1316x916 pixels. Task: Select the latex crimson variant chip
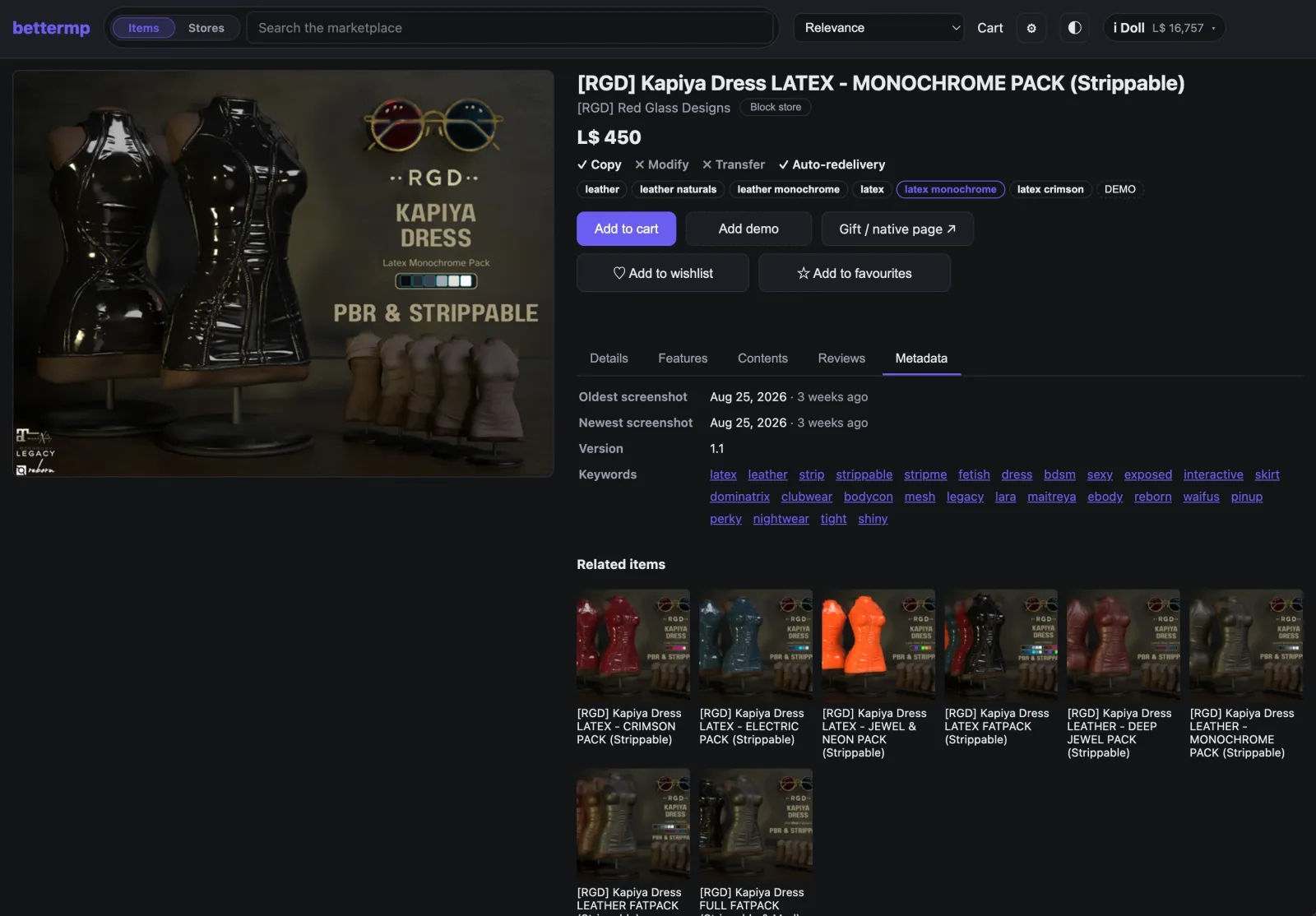pos(1050,189)
